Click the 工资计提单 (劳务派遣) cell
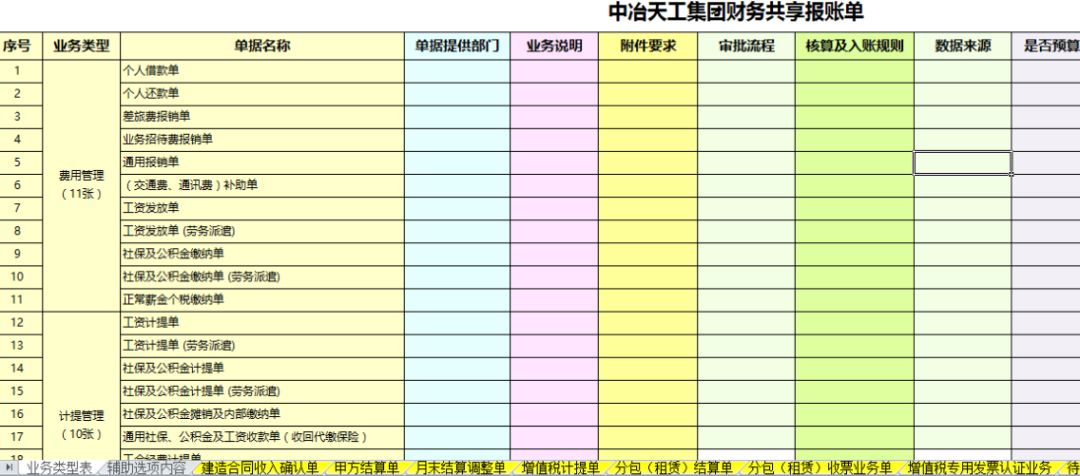This screenshot has width=1080, height=476. (262, 345)
